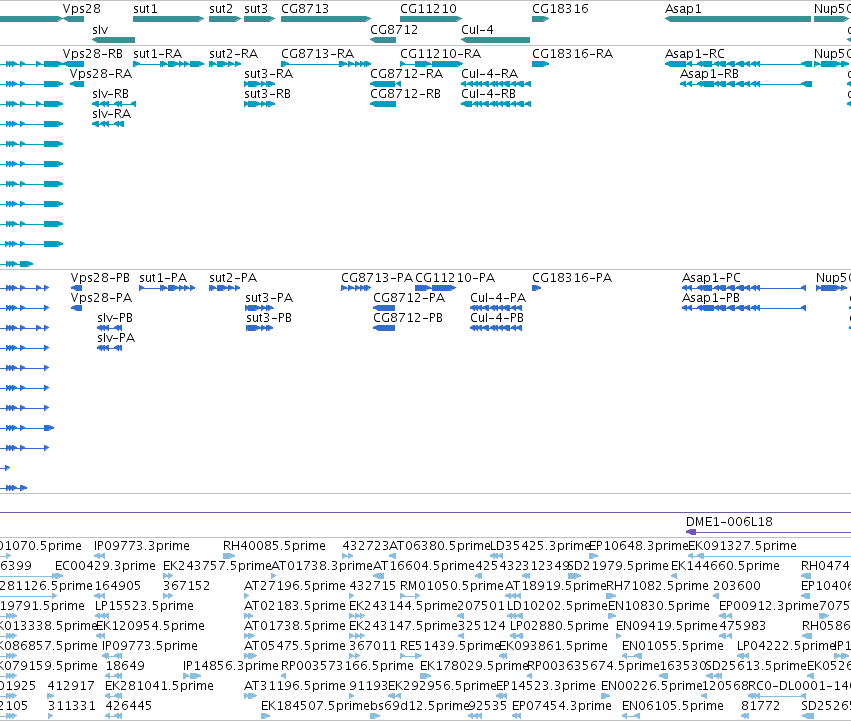The image size is (851, 721).
Task: Select the sut1 gene bar
Action: pos(168,19)
